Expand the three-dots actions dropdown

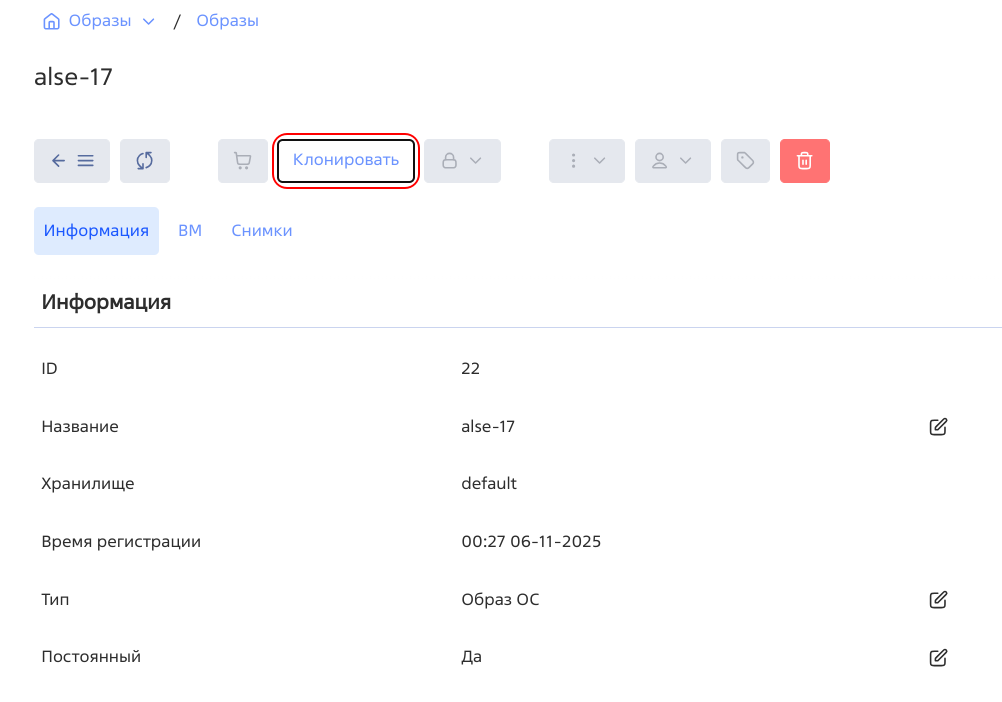(587, 161)
